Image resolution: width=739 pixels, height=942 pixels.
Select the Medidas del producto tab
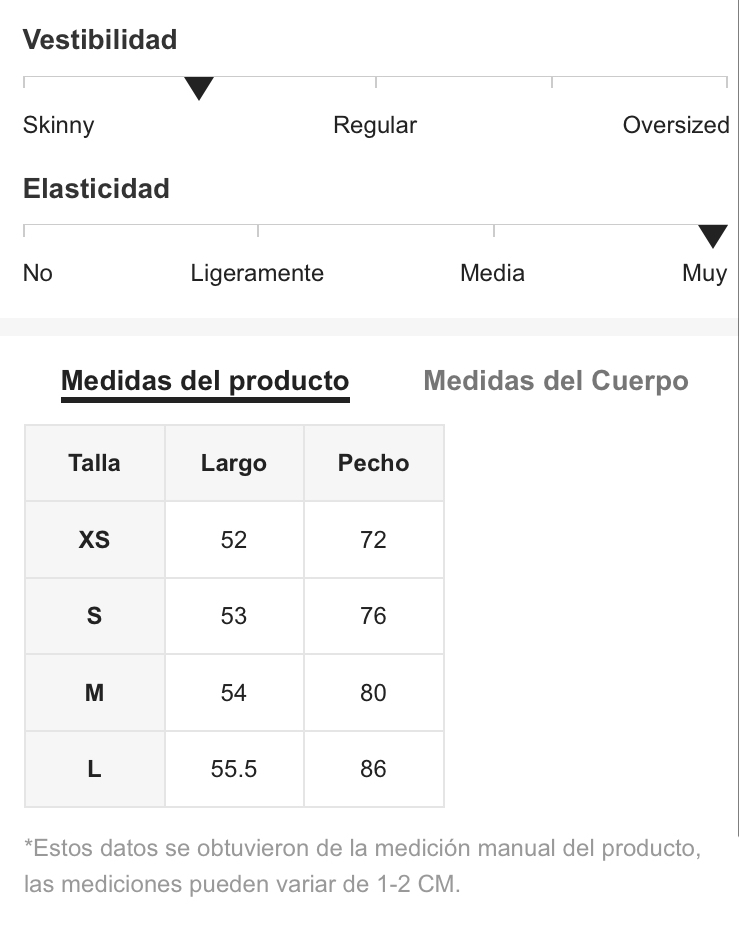click(x=205, y=382)
